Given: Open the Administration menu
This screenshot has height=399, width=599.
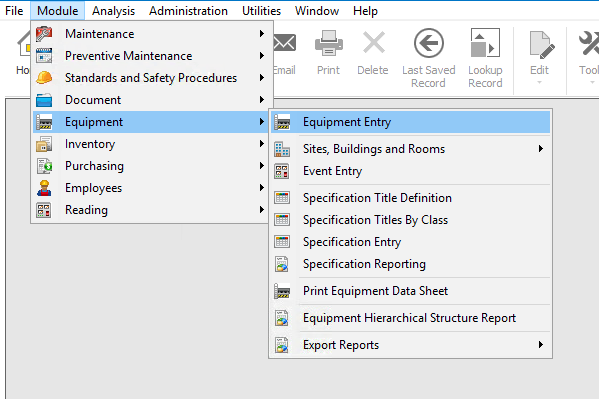Looking at the screenshot, I should 188,11.
